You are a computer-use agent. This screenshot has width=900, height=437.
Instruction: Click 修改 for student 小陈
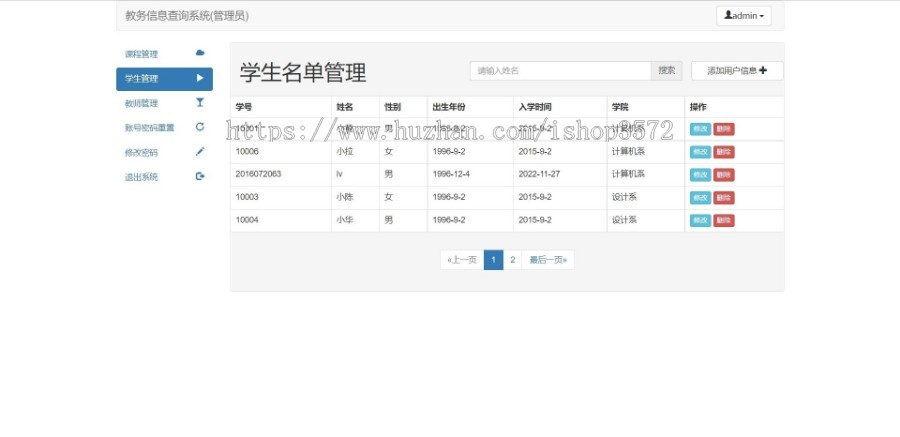pos(700,198)
